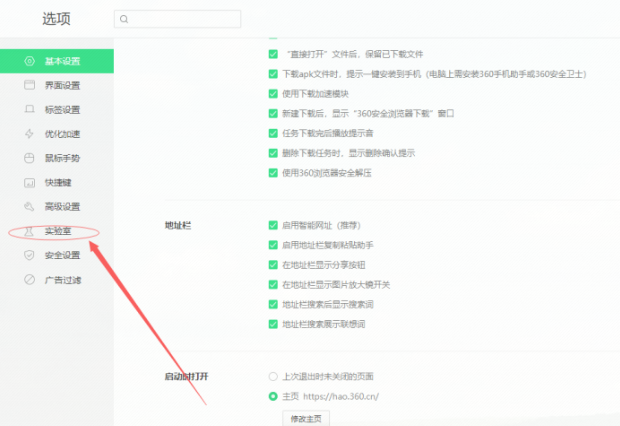Open 安全设置 section
The image size is (620, 426).
pyautogui.click(x=57, y=255)
